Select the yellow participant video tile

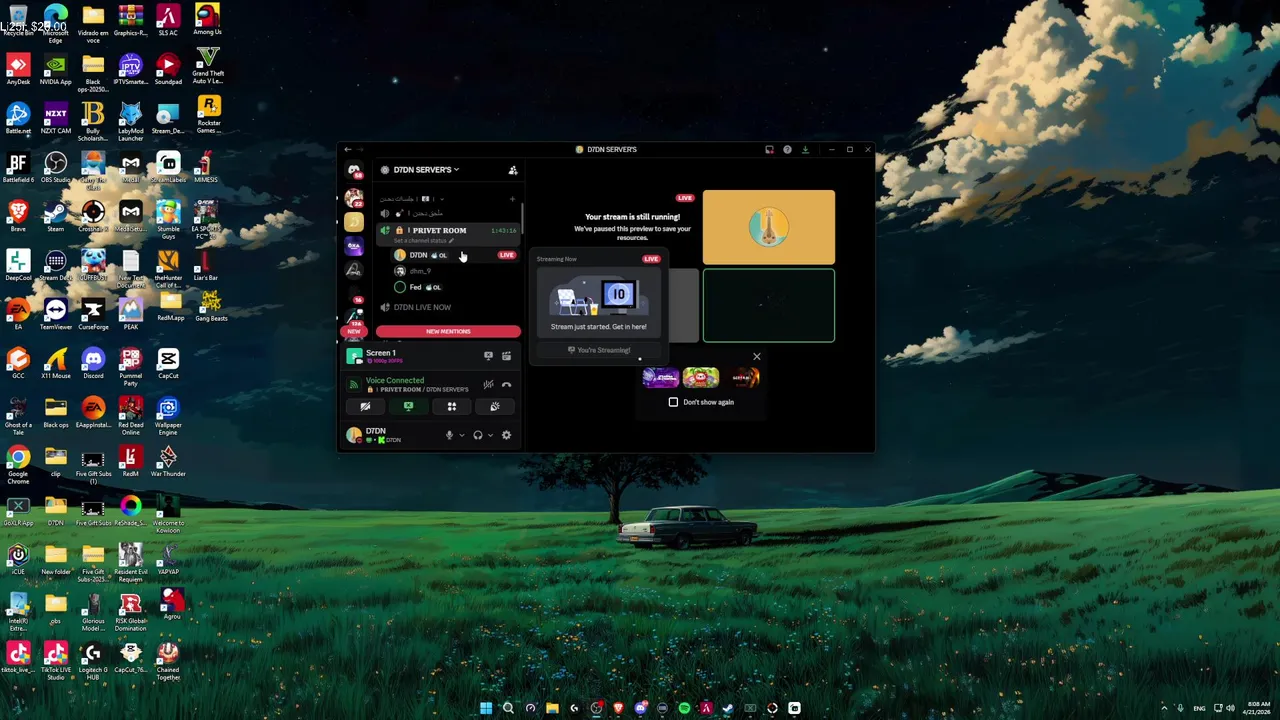[768, 227]
